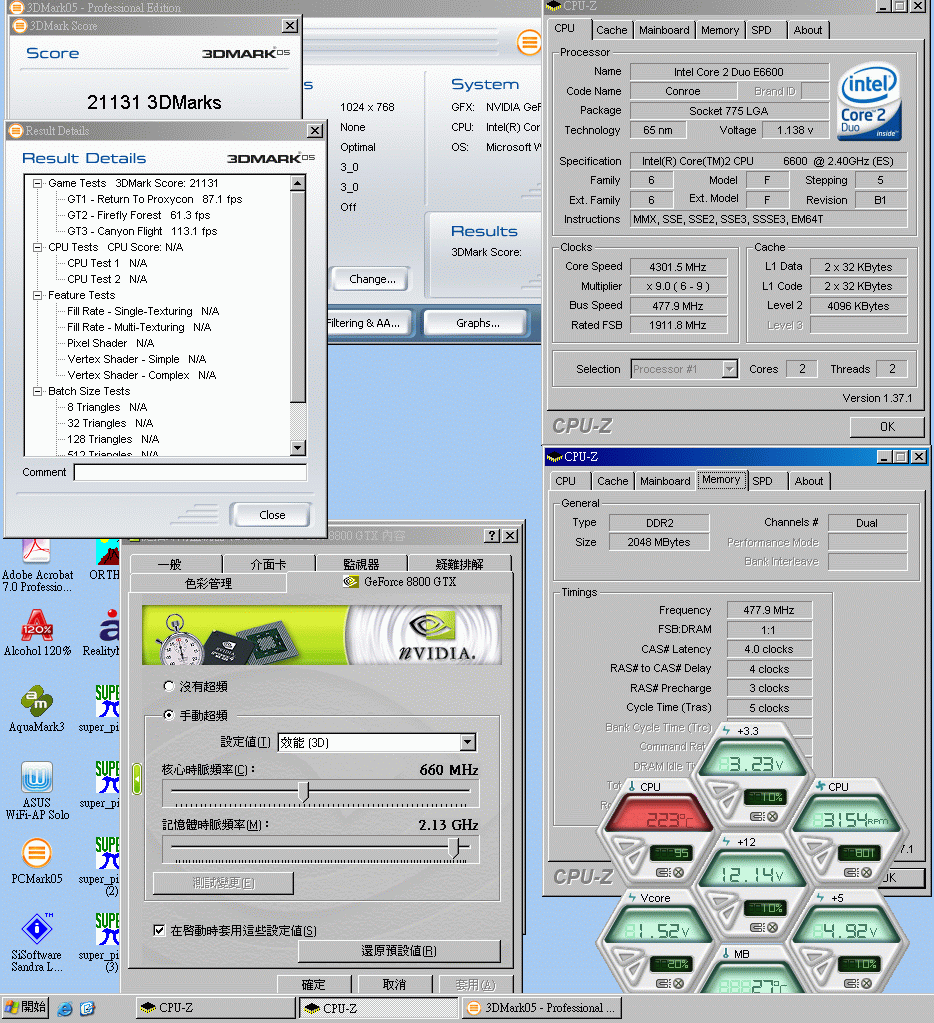Collapse the Game Tests tree node
The image size is (934, 1023).
click(x=37, y=183)
